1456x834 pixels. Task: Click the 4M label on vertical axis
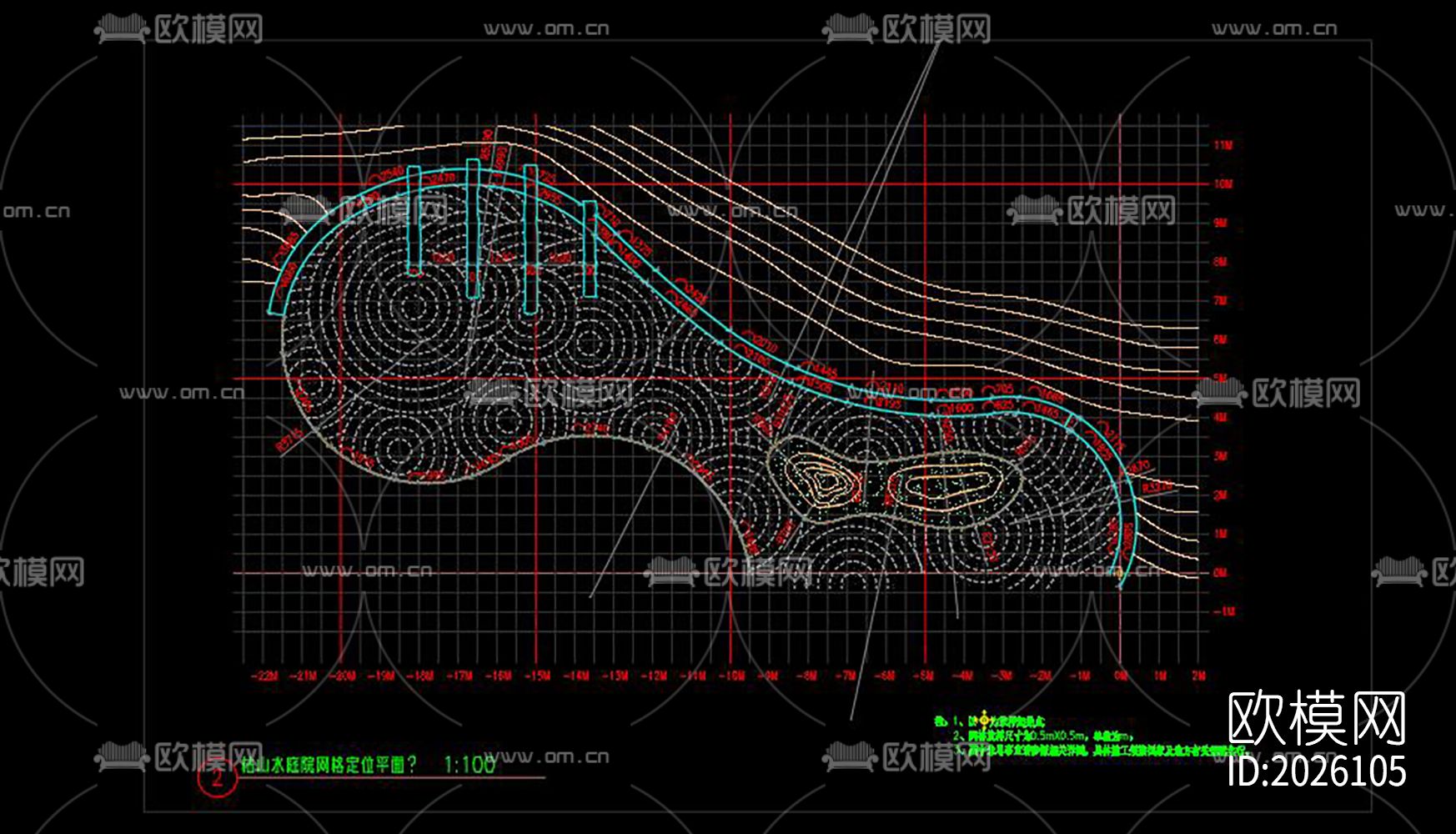1221,417
